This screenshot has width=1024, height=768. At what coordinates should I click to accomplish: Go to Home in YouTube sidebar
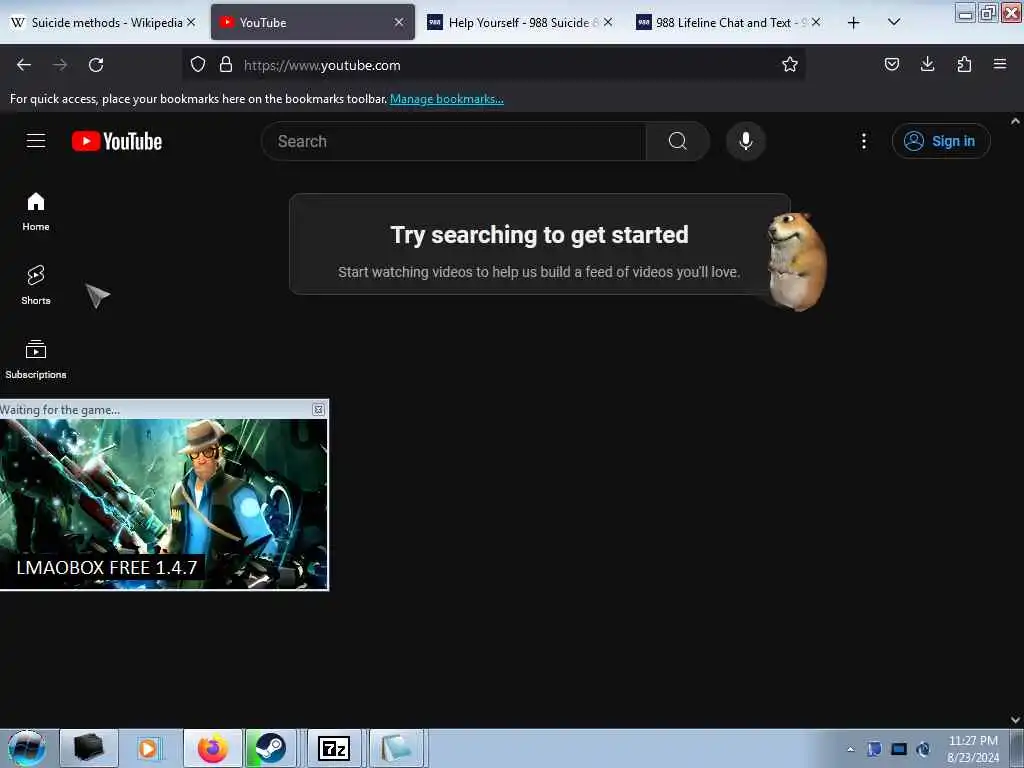point(36,212)
